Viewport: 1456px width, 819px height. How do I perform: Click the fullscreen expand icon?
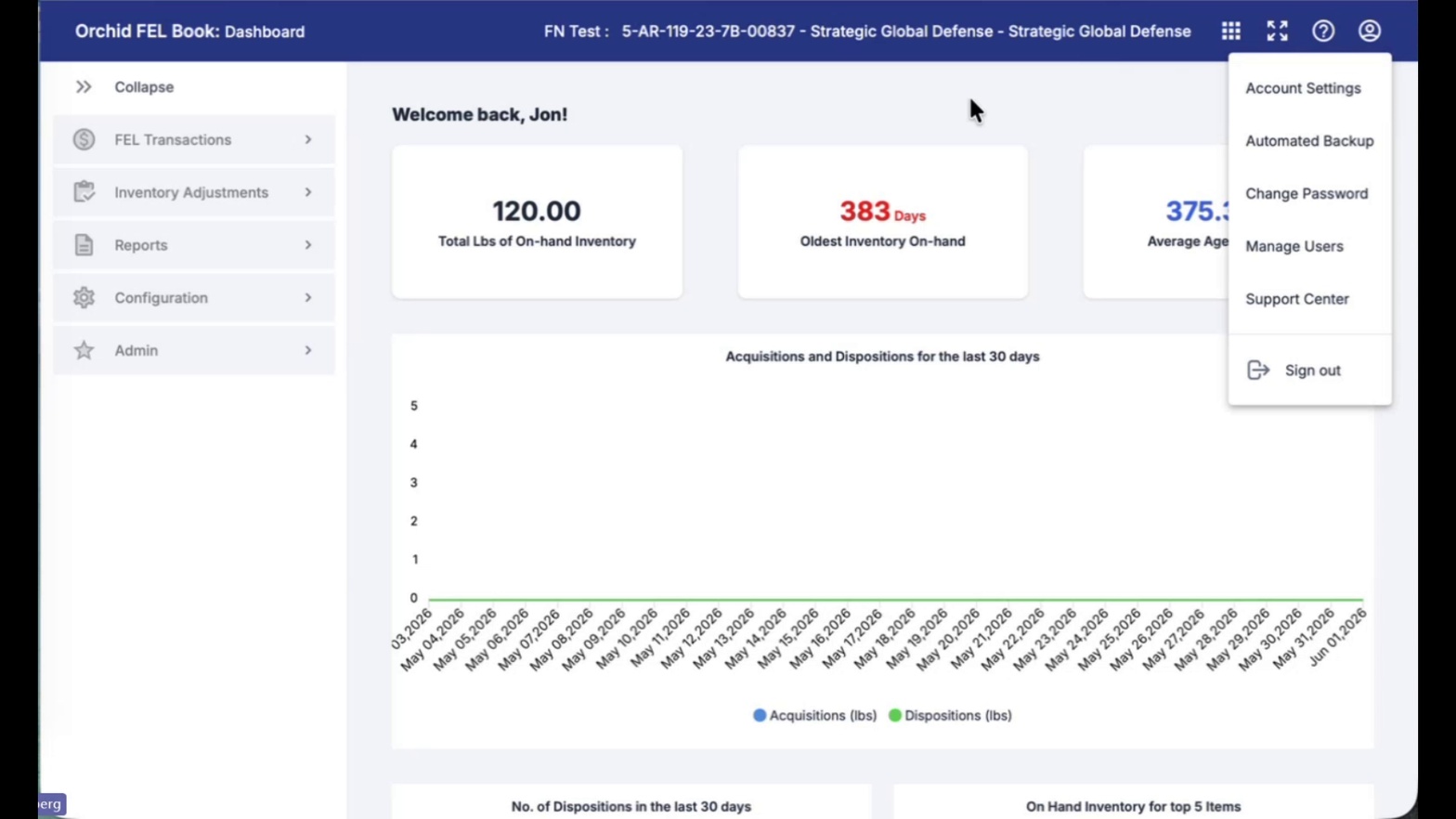point(1277,31)
